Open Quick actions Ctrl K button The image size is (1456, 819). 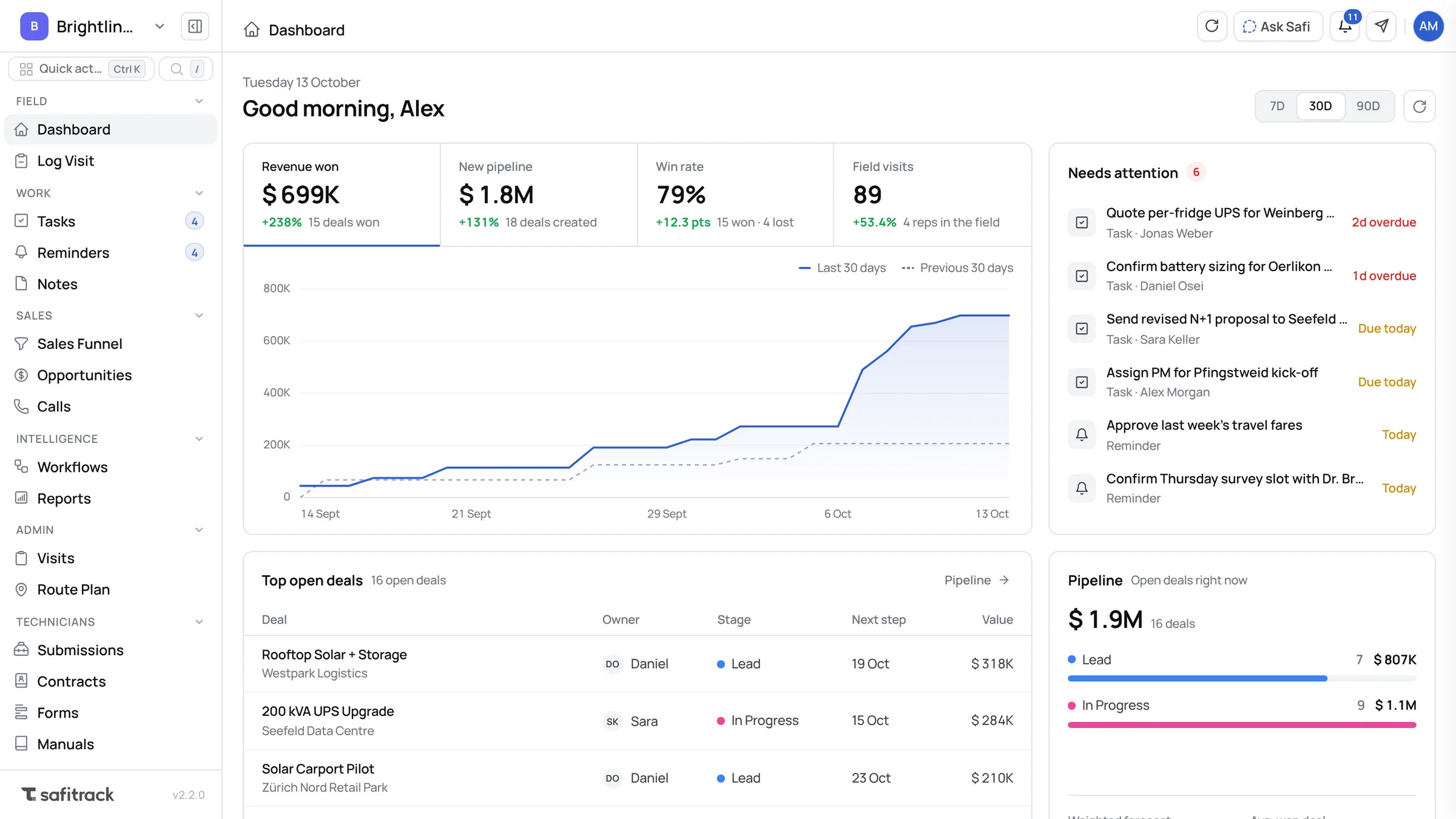click(x=81, y=69)
